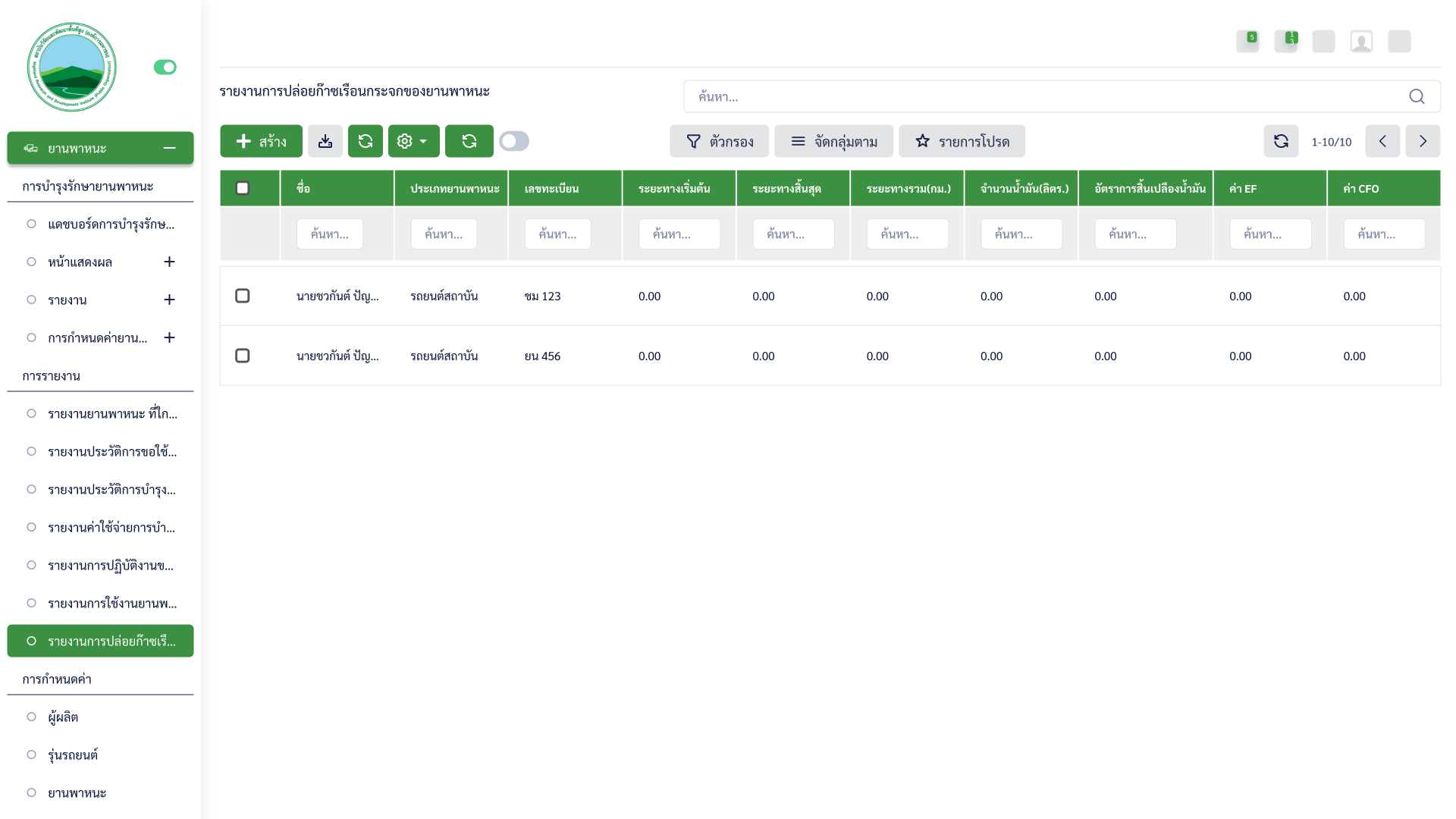Click the ชื่อ column search field
The height and width of the screenshot is (819, 1456).
(330, 234)
